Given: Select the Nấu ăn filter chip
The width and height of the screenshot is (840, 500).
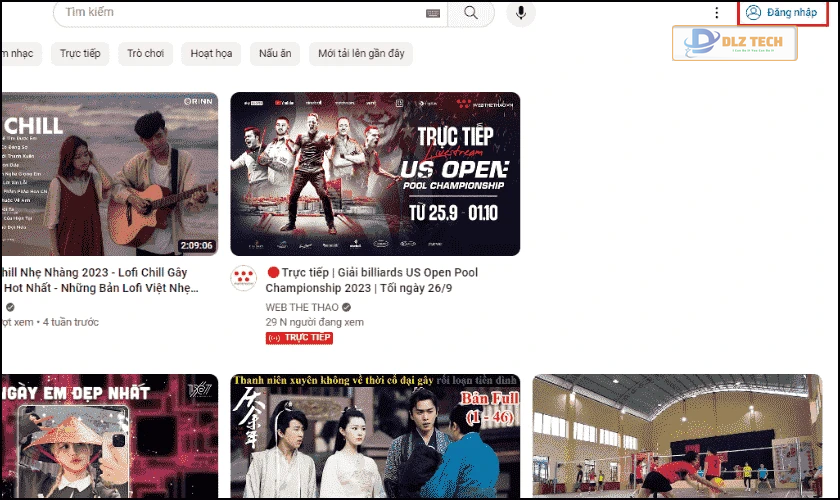Looking at the screenshot, I should 275,54.
